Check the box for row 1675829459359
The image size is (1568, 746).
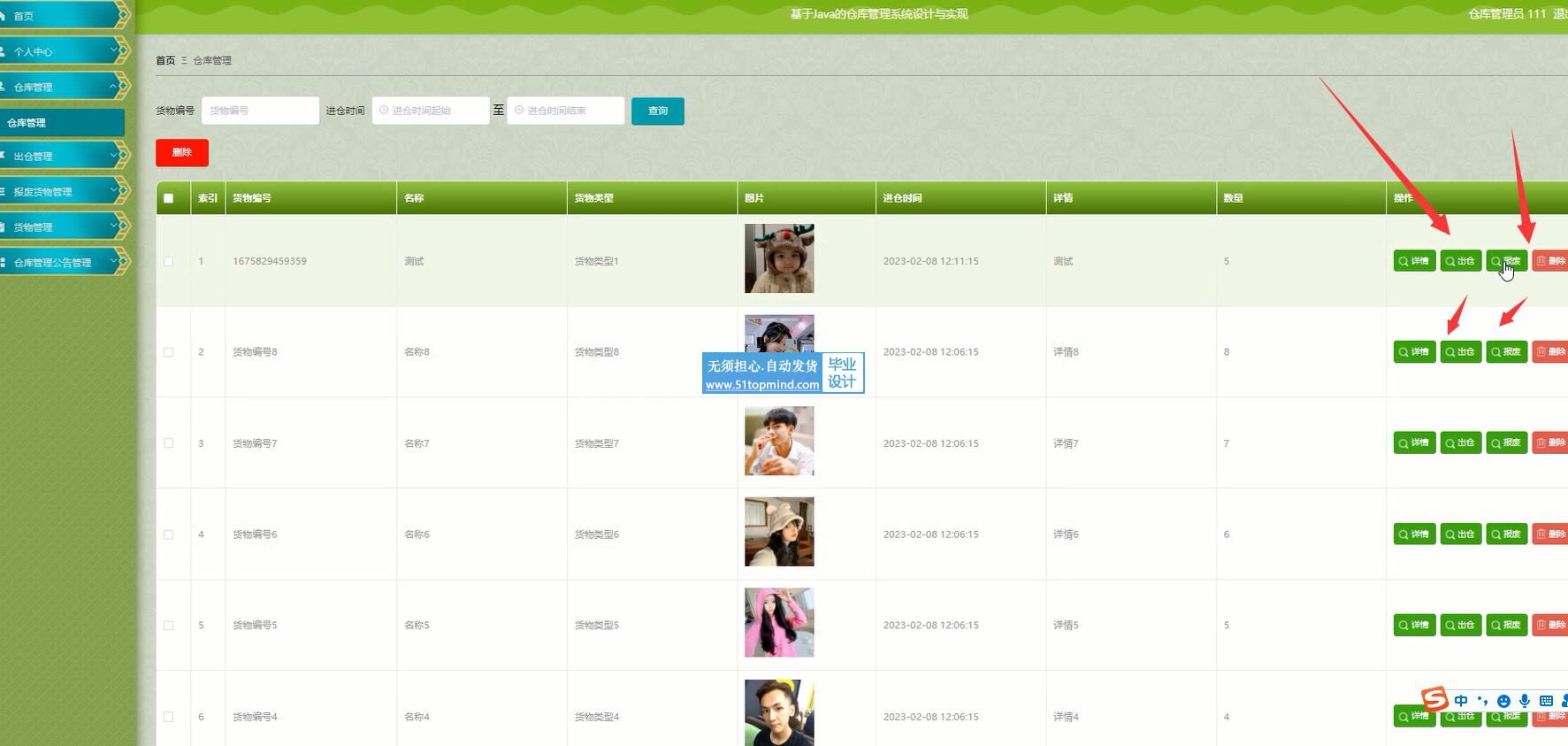click(x=168, y=261)
